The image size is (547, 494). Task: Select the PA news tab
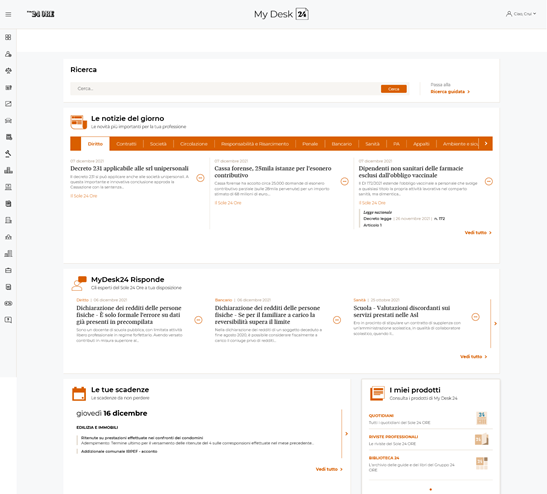[x=396, y=144]
